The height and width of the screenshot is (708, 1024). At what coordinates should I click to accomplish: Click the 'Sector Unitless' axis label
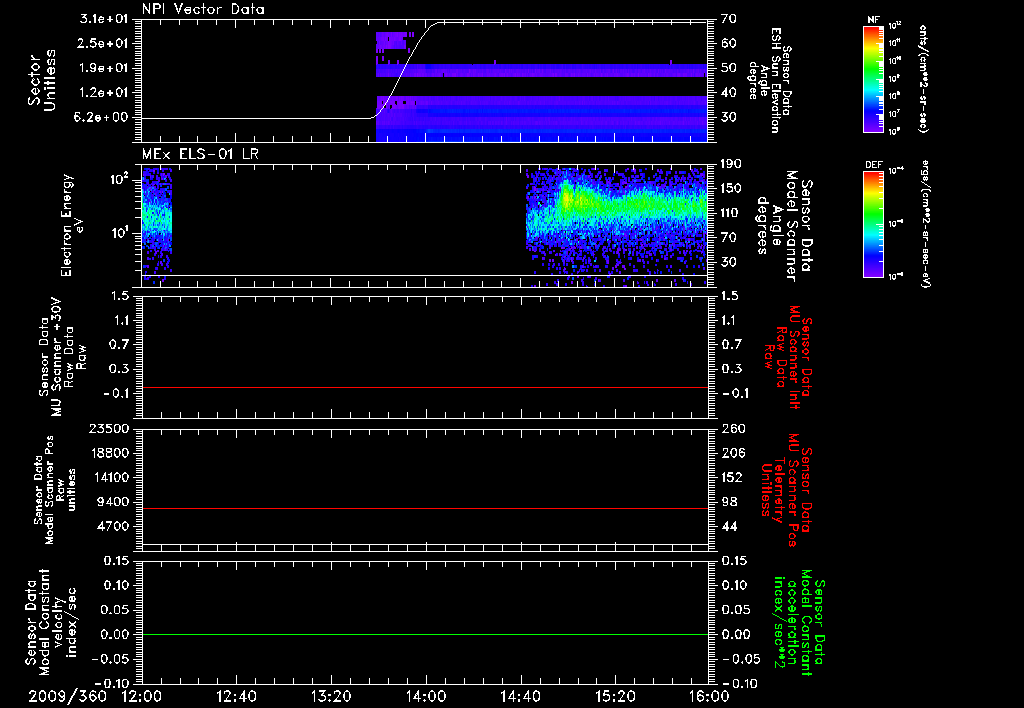[42, 80]
